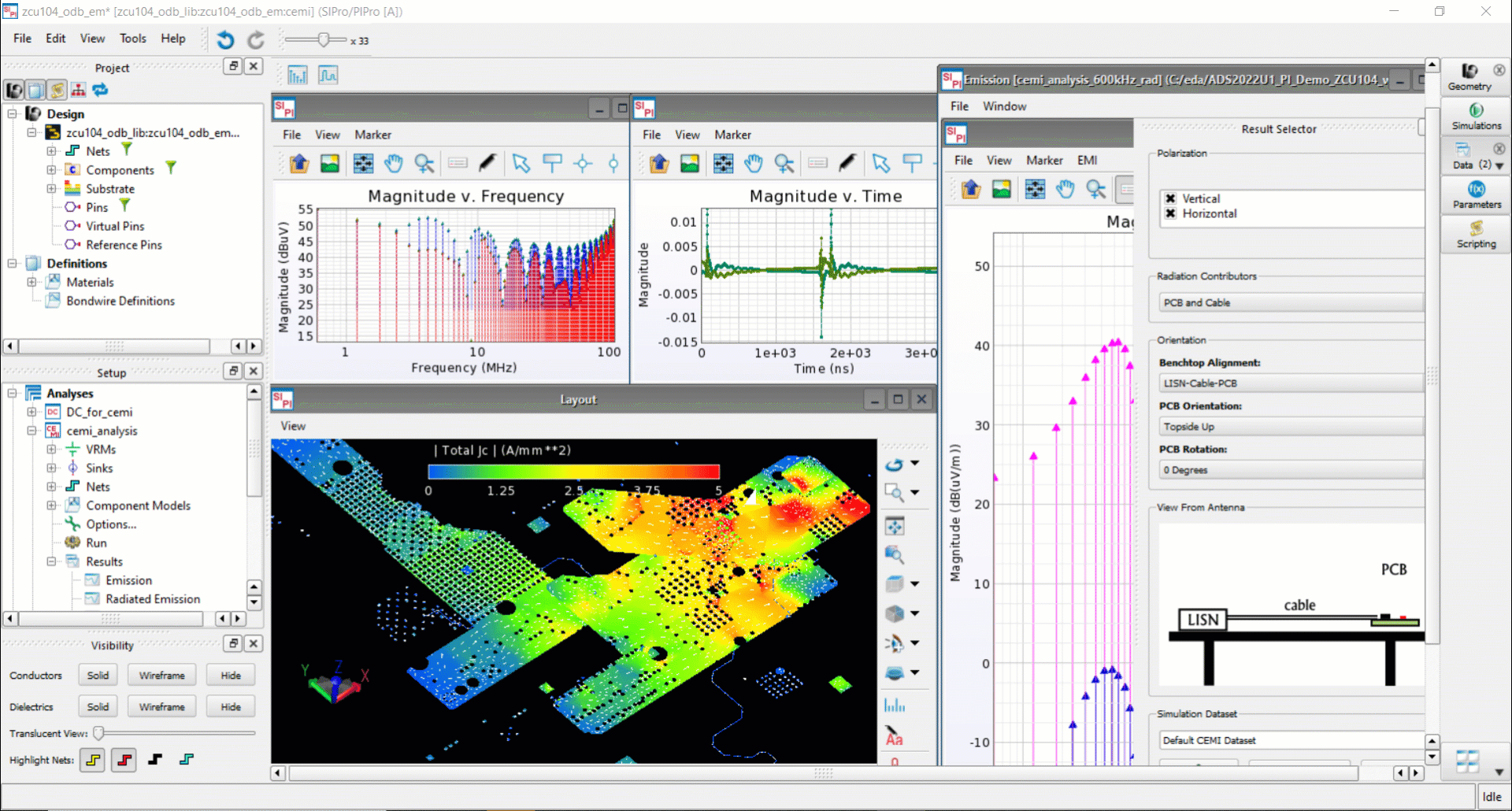Screen dimensions: 1512x811
Task: Open the PCB Rotation dropdown
Action: tap(1290, 470)
